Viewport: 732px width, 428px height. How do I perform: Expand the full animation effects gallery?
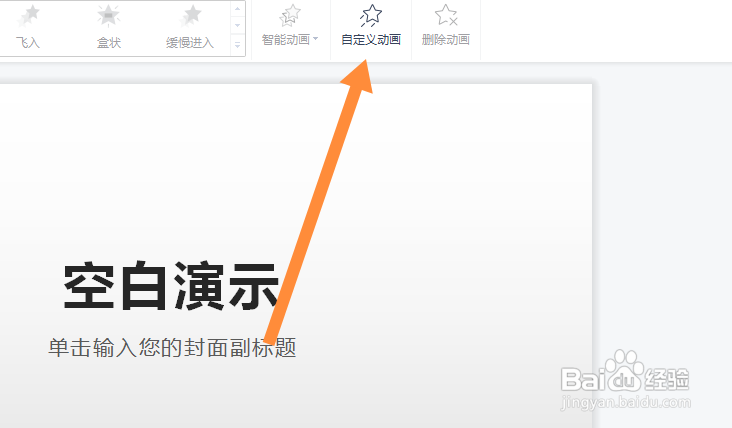click(x=238, y=45)
